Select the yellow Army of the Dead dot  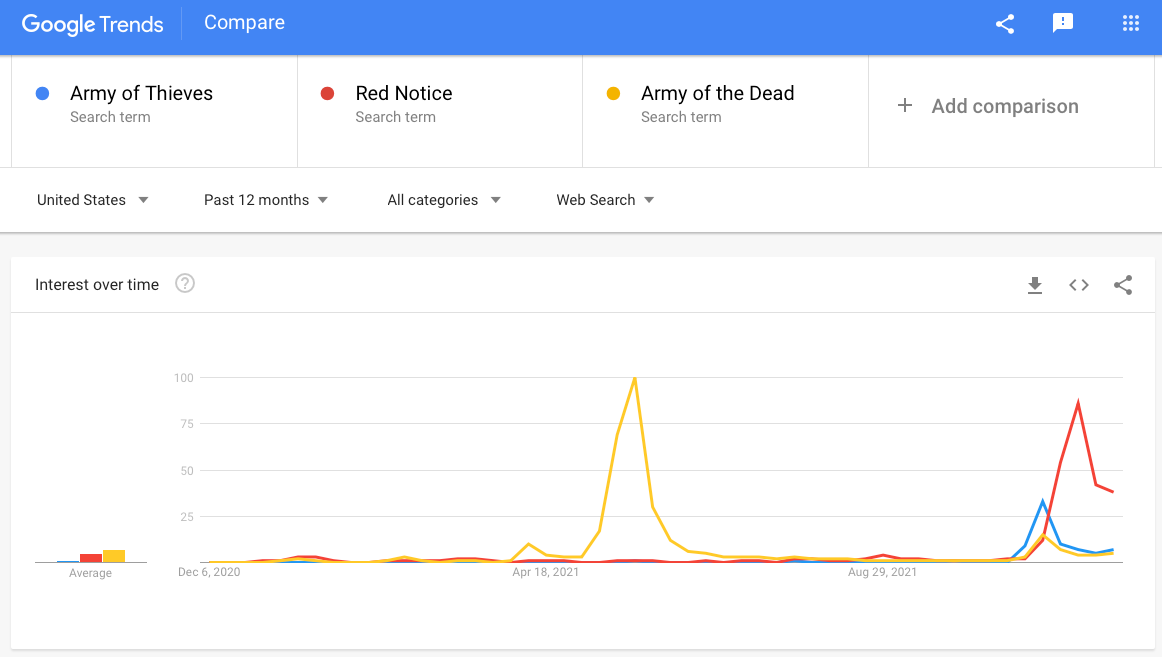(x=613, y=93)
